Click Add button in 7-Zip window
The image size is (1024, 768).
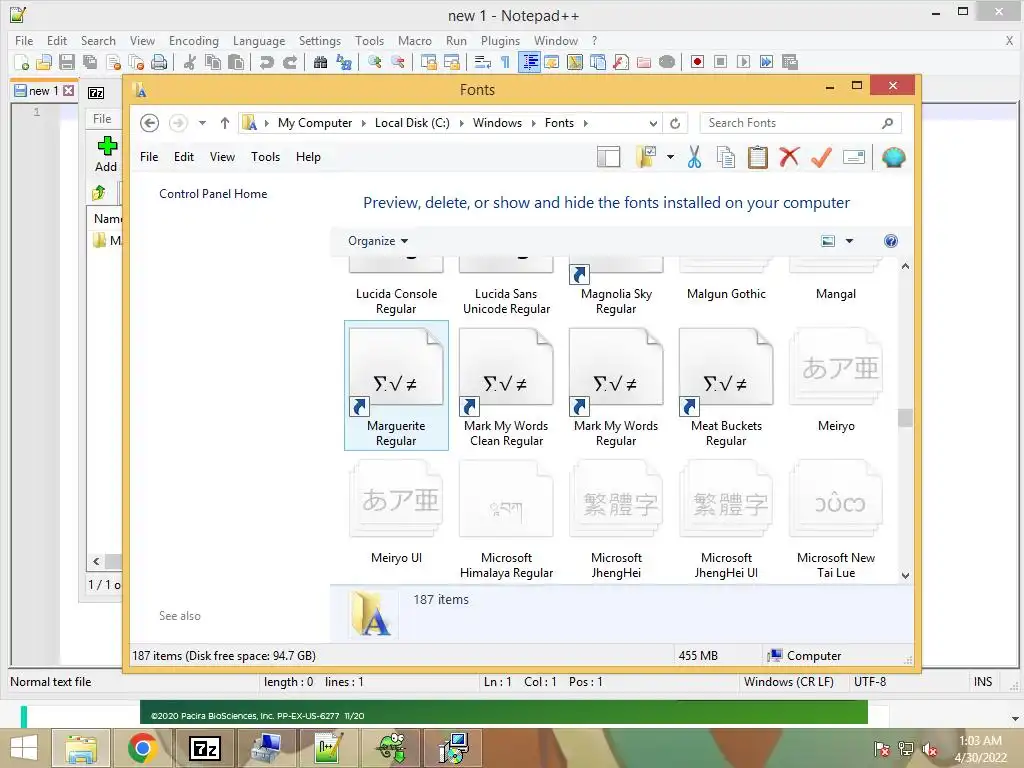[x=106, y=155]
